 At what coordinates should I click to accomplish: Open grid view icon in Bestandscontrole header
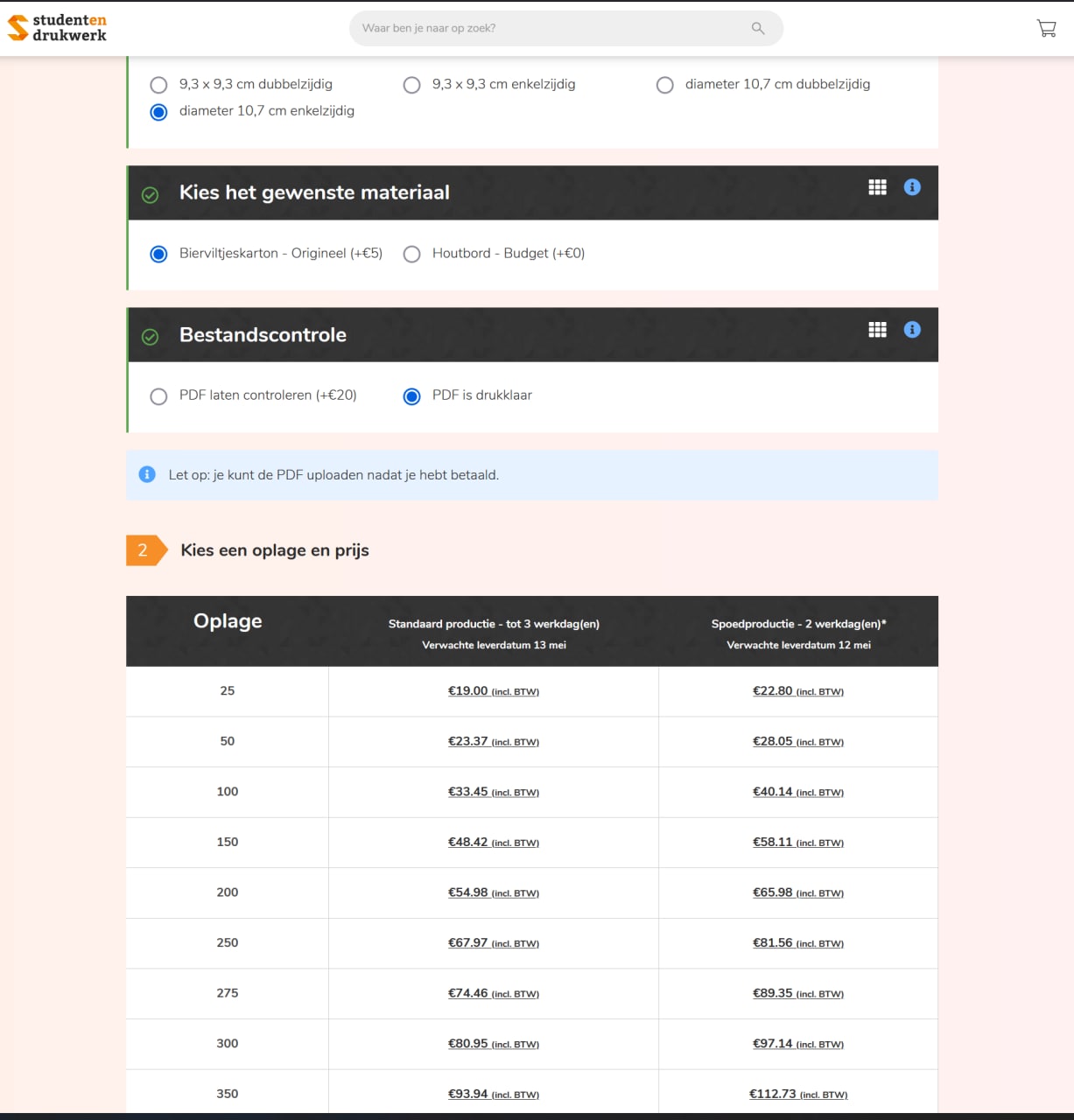pyautogui.click(x=877, y=330)
